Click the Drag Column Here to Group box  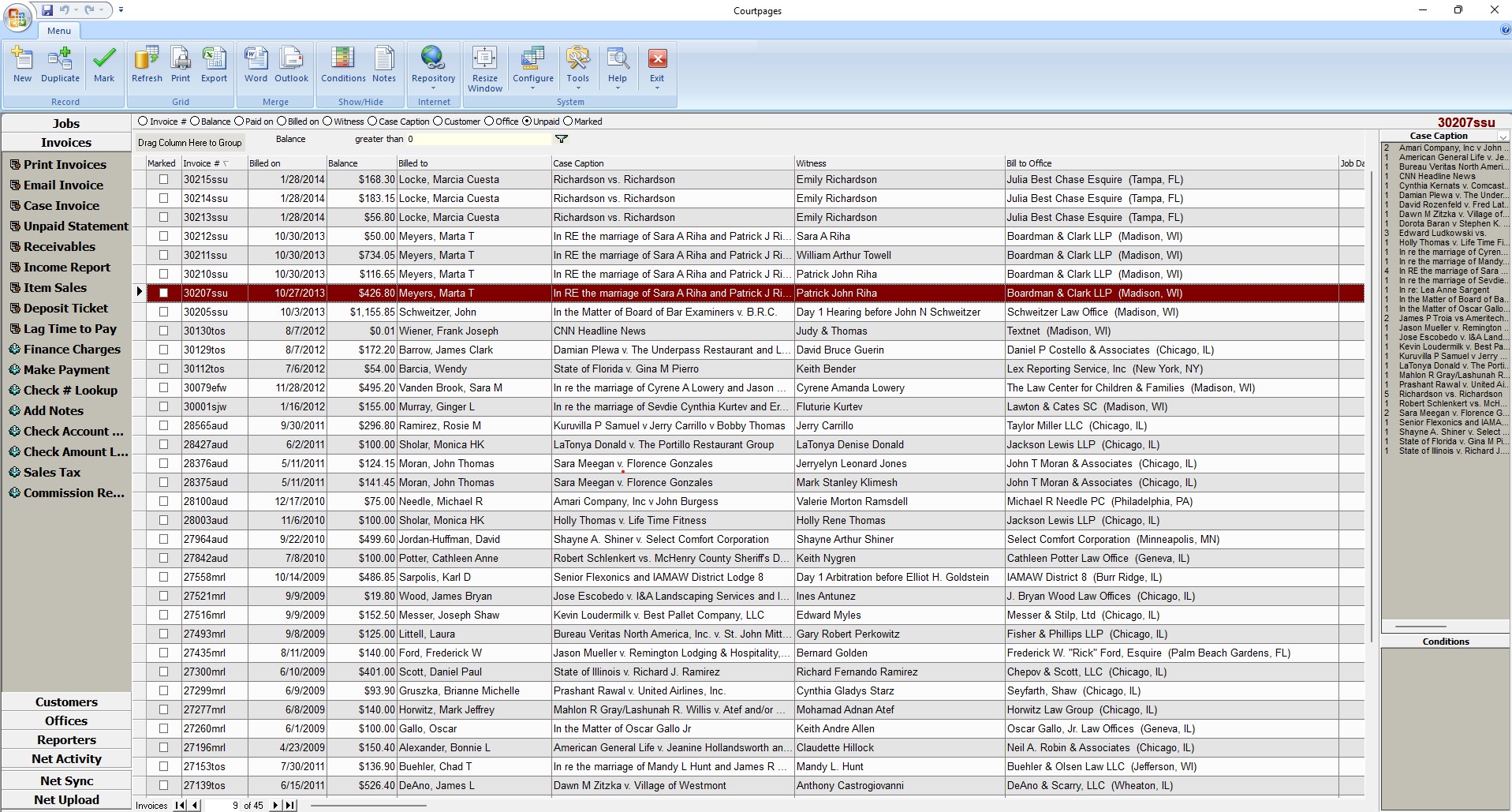coord(189,143)
